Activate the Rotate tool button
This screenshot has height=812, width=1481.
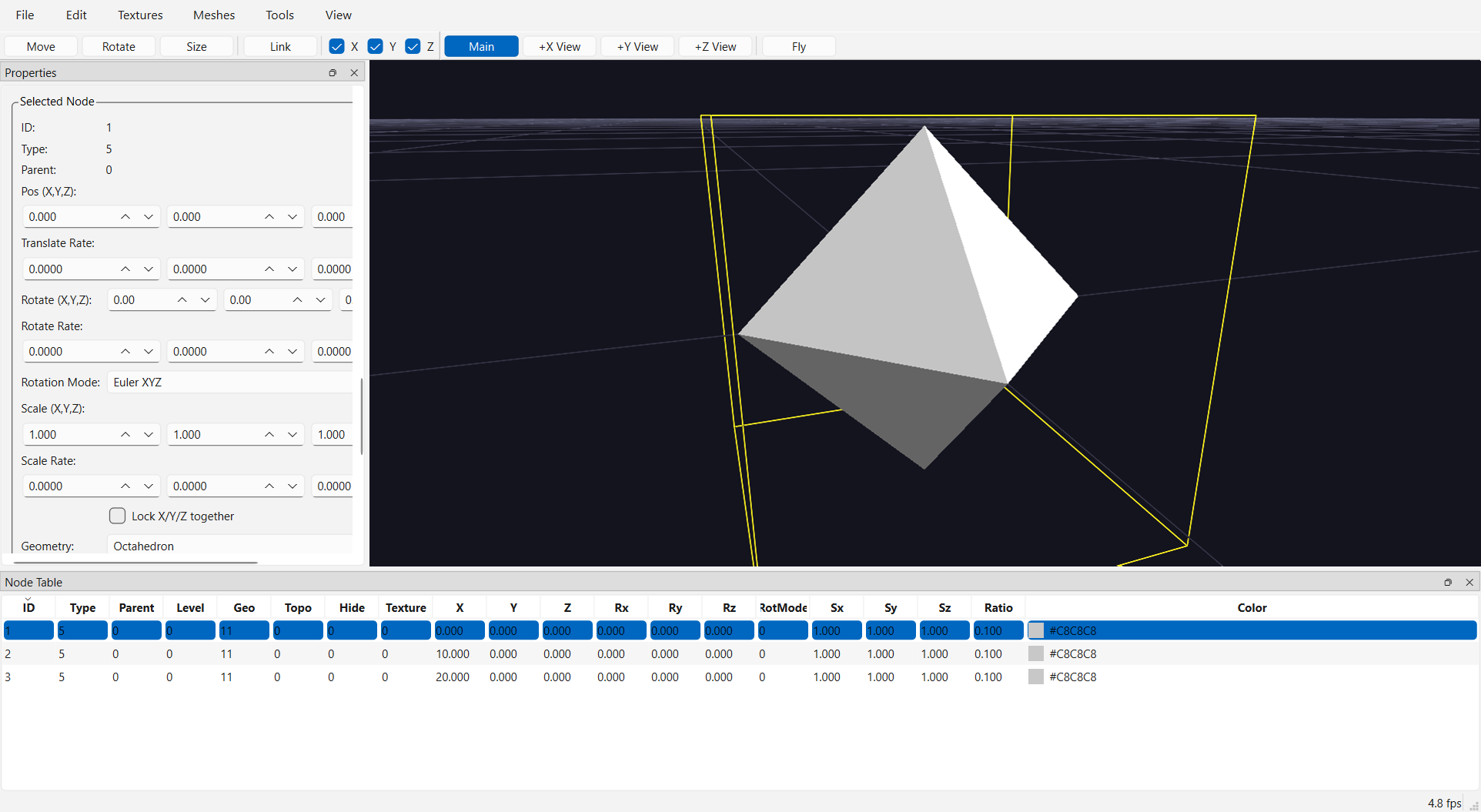119,46
